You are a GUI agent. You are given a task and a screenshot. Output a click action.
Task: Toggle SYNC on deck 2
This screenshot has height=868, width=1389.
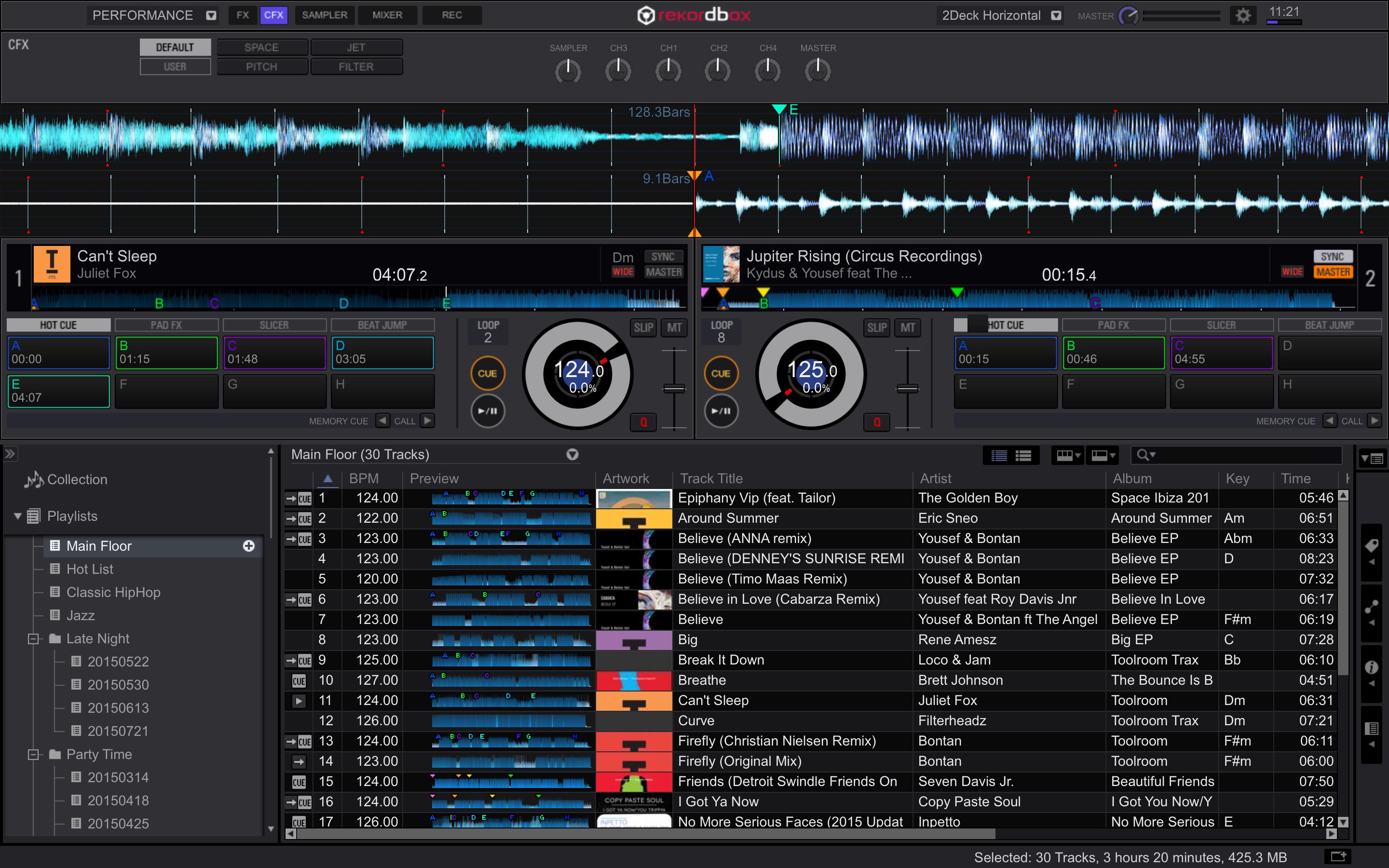1332,257
